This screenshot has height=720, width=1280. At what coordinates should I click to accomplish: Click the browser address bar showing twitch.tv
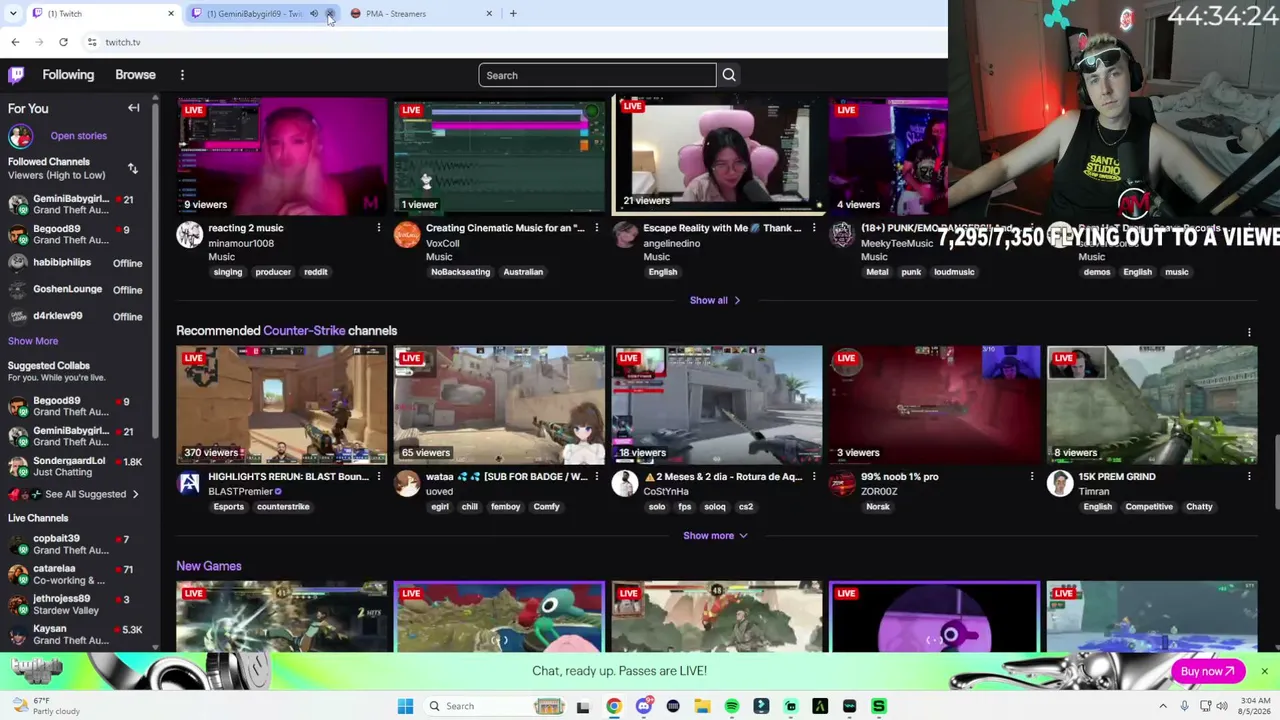[x=510, y=42]
